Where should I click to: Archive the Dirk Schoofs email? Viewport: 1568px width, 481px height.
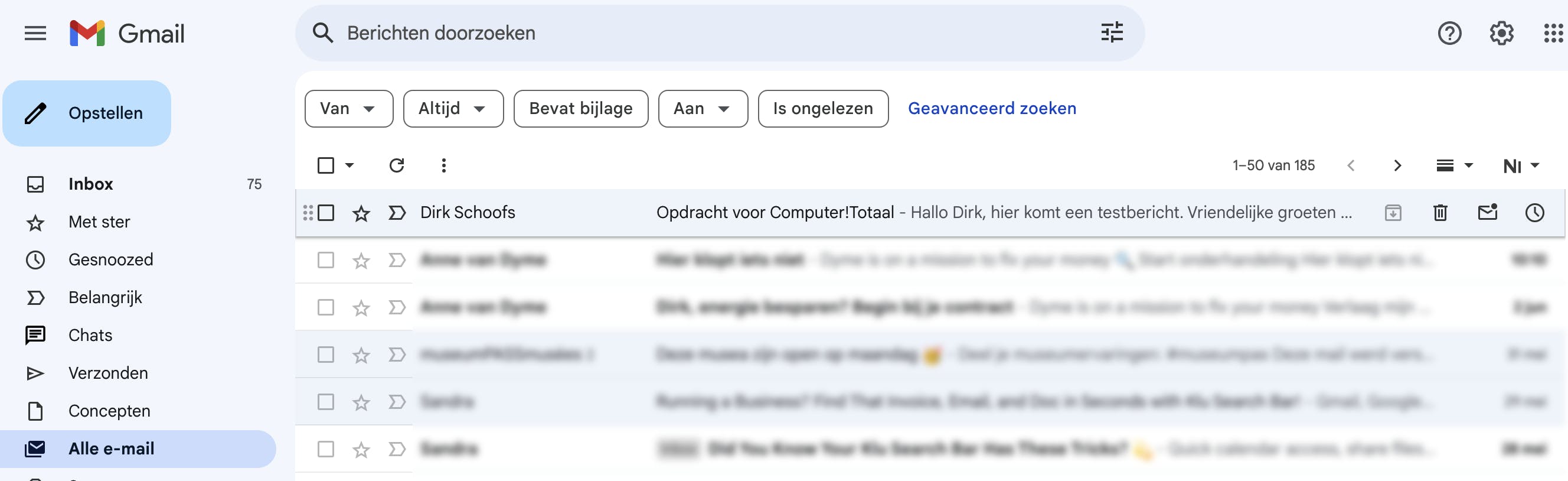tap(1393, 213)
